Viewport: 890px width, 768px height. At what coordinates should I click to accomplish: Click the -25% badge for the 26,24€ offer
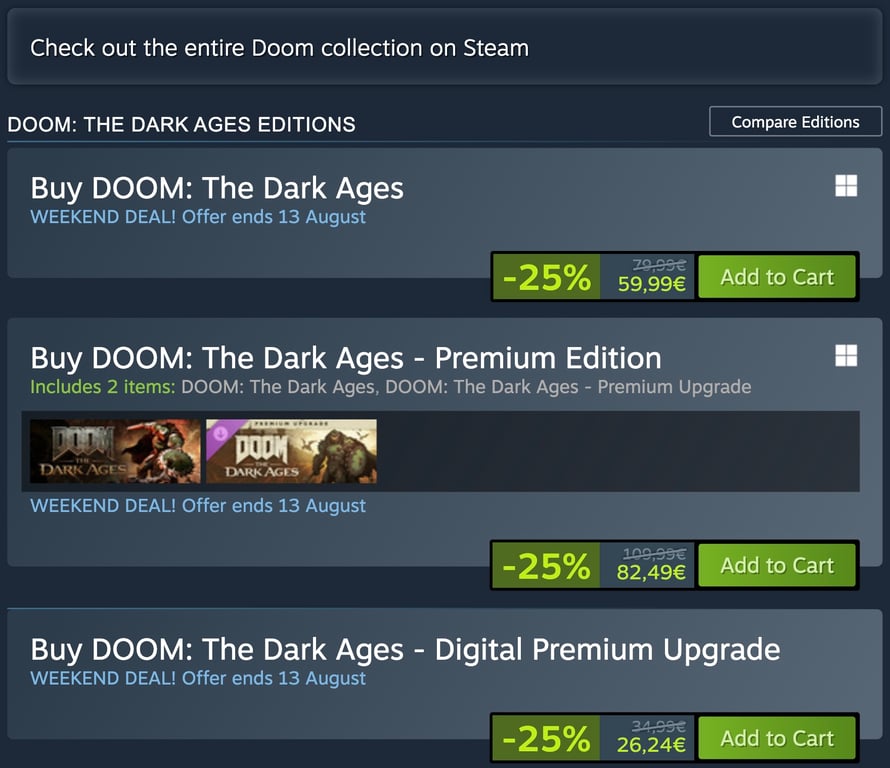click(x=546, y=739)
